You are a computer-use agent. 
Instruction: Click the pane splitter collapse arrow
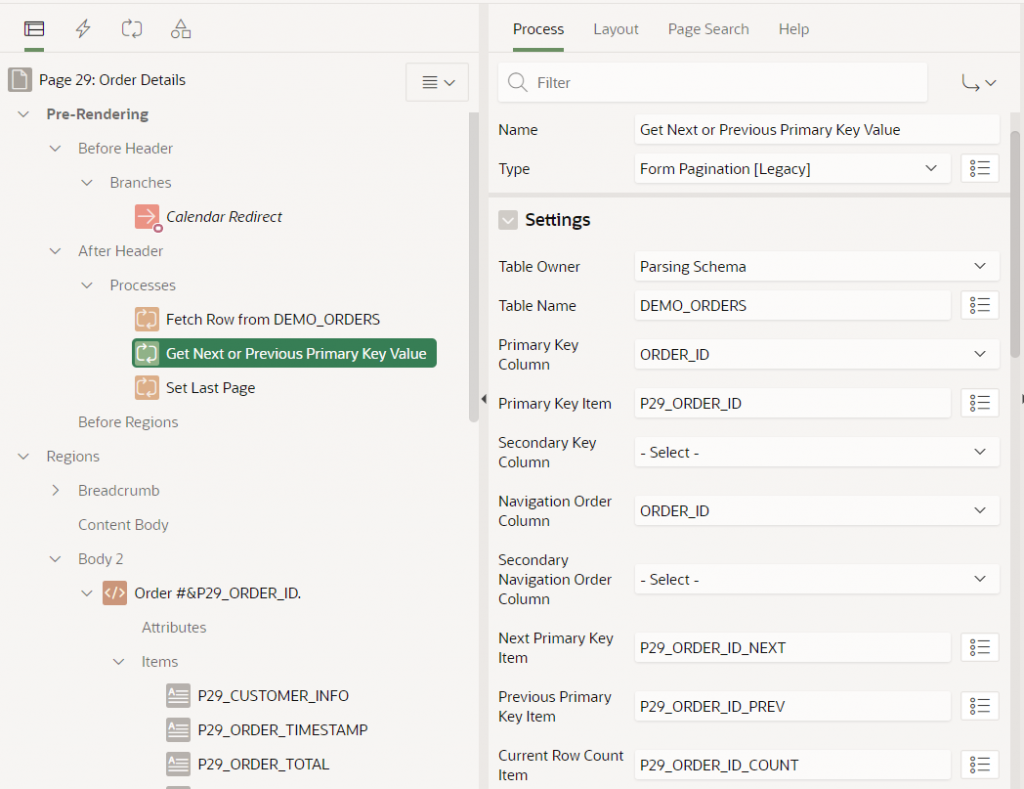point(484,399)
